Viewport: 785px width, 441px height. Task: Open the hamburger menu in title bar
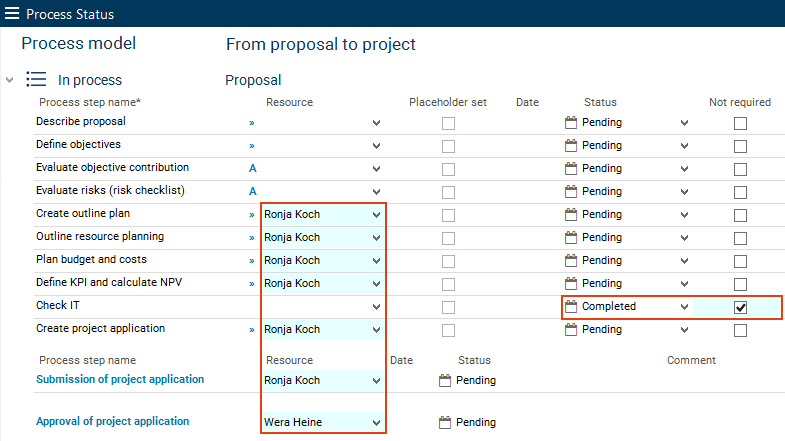pyautogui.click(x=12, y=14)
